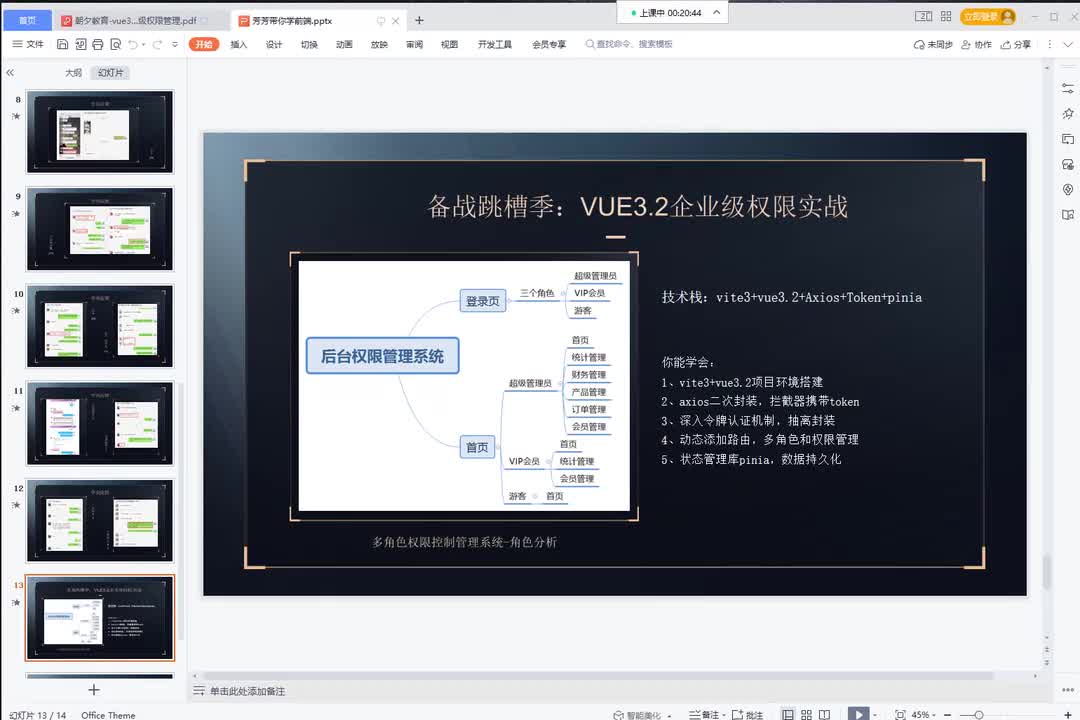Select slide 13 thumbnail
Viewport: 1080px width, 720px height.
click(100, 618)
